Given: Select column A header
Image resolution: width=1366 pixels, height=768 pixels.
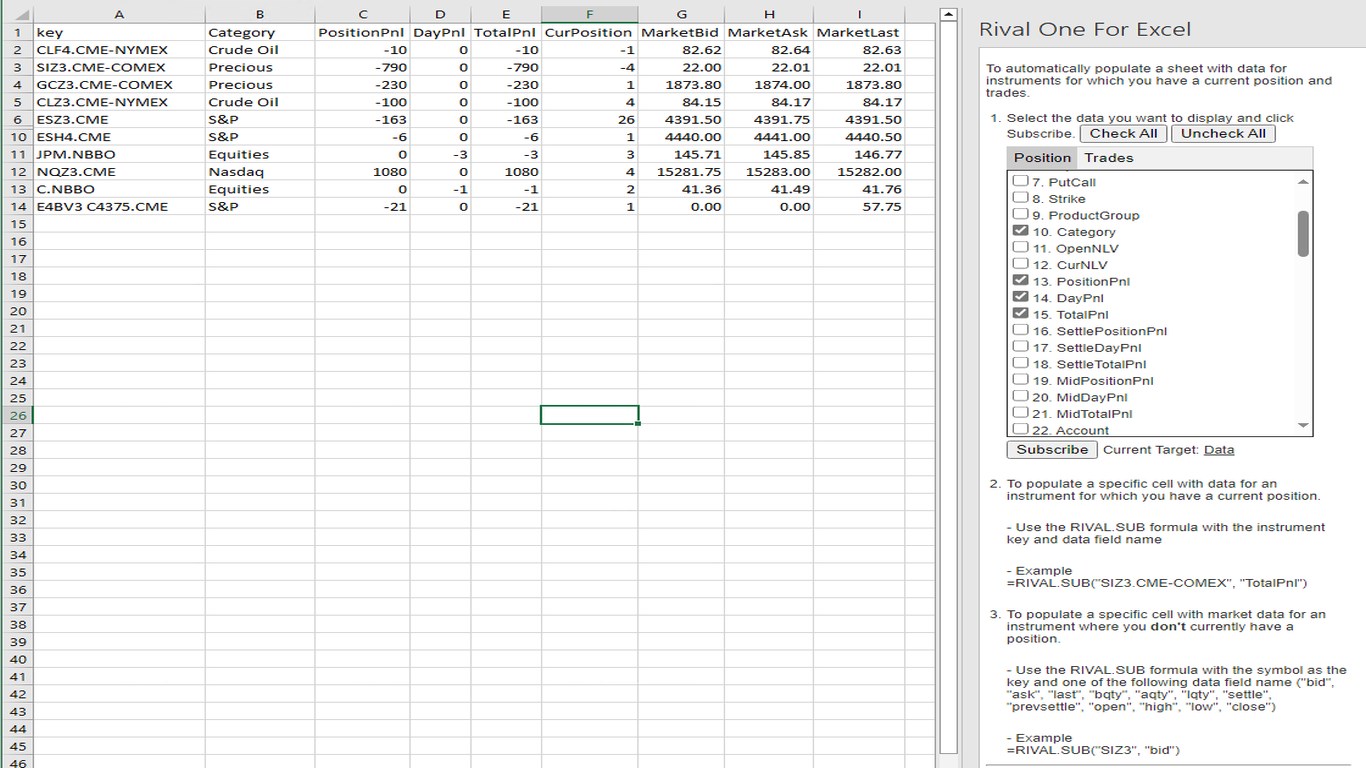Looking at the screenshot, I should pyautogui.click(x=119, y=15).
